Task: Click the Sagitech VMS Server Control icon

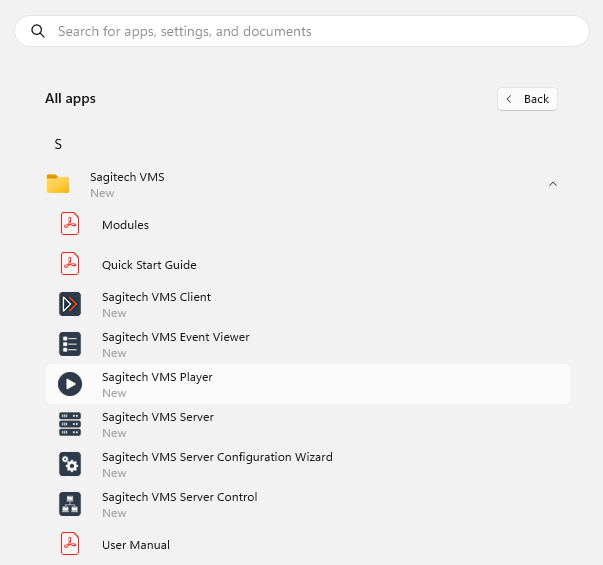Action: coord(70,504)
